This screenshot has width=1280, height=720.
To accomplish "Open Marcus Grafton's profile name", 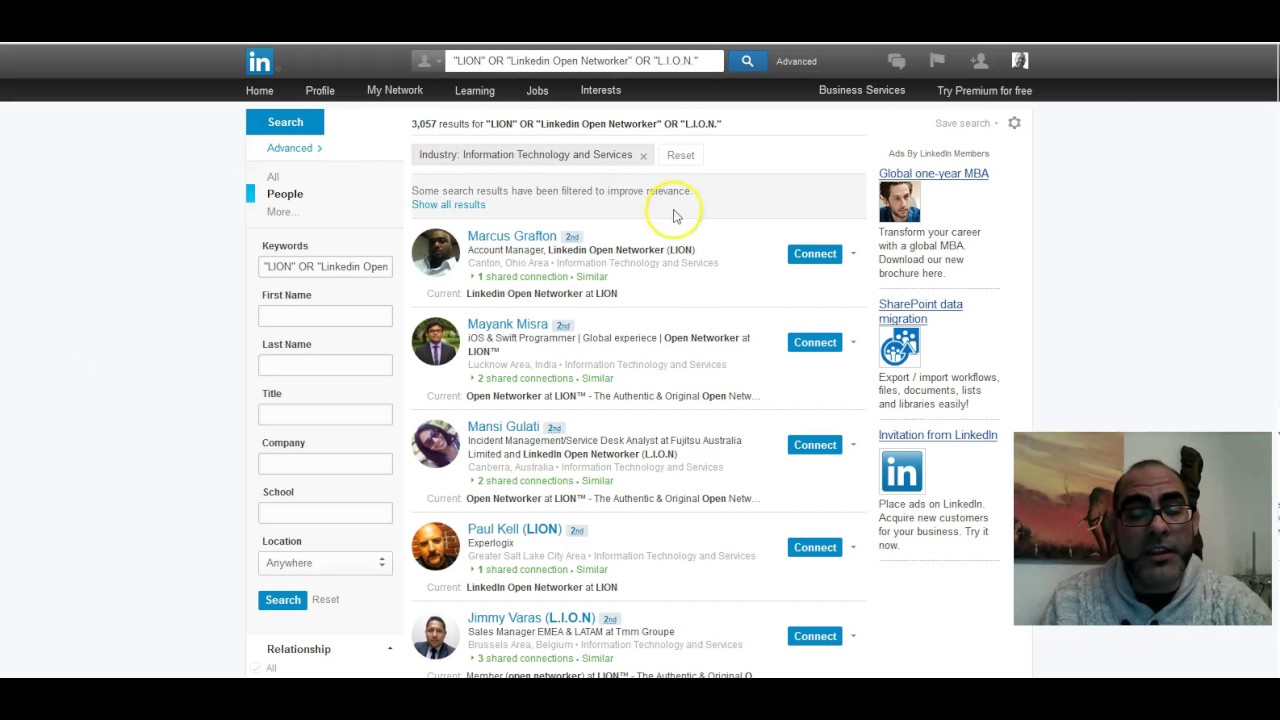I will click(512, 236).
